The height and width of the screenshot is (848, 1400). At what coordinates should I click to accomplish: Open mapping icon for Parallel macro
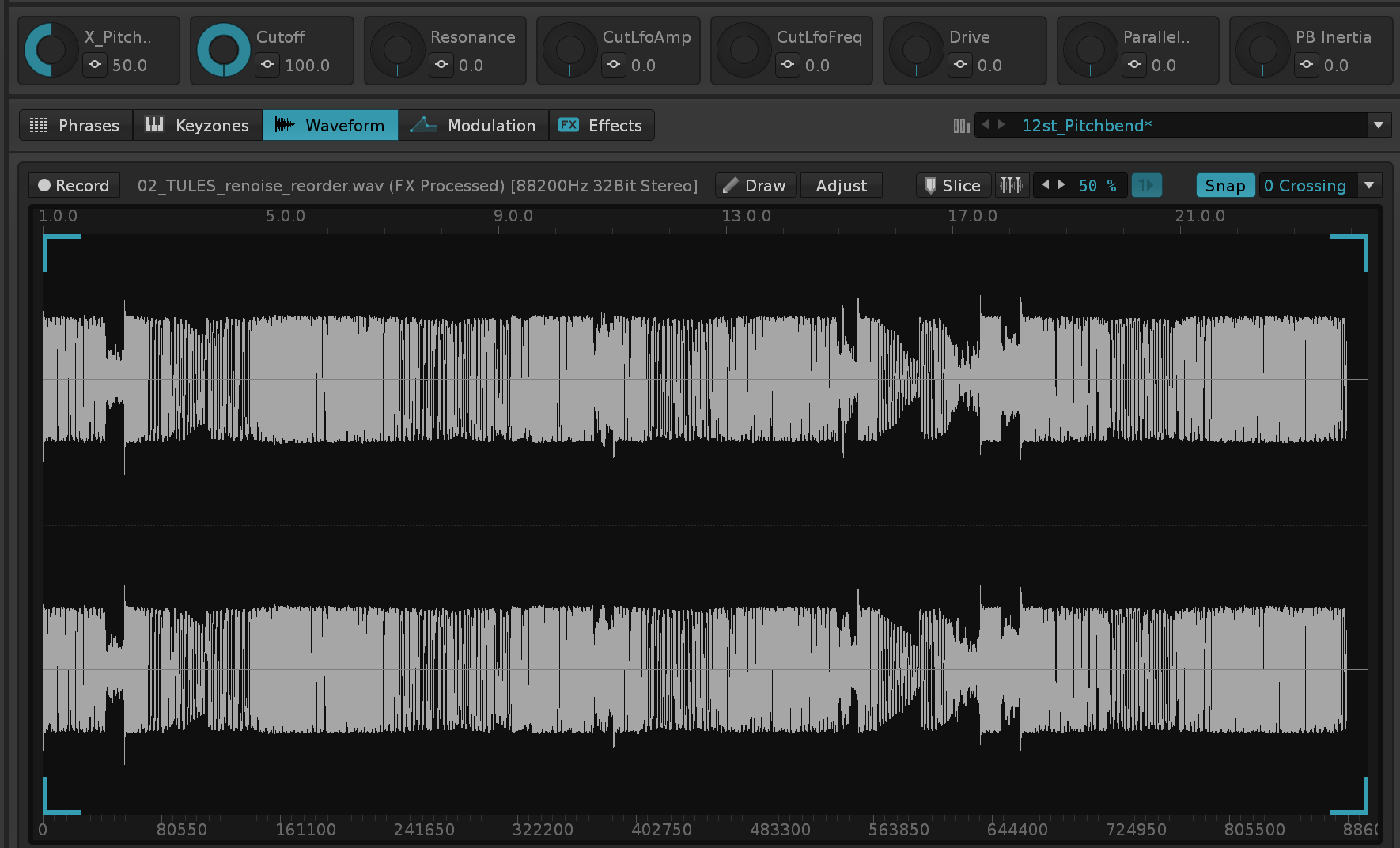coord(1134,65)
